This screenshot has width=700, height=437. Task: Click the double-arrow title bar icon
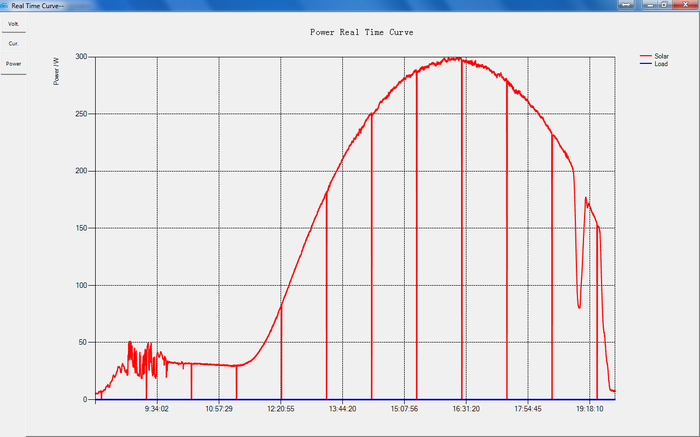coord(624,5)
